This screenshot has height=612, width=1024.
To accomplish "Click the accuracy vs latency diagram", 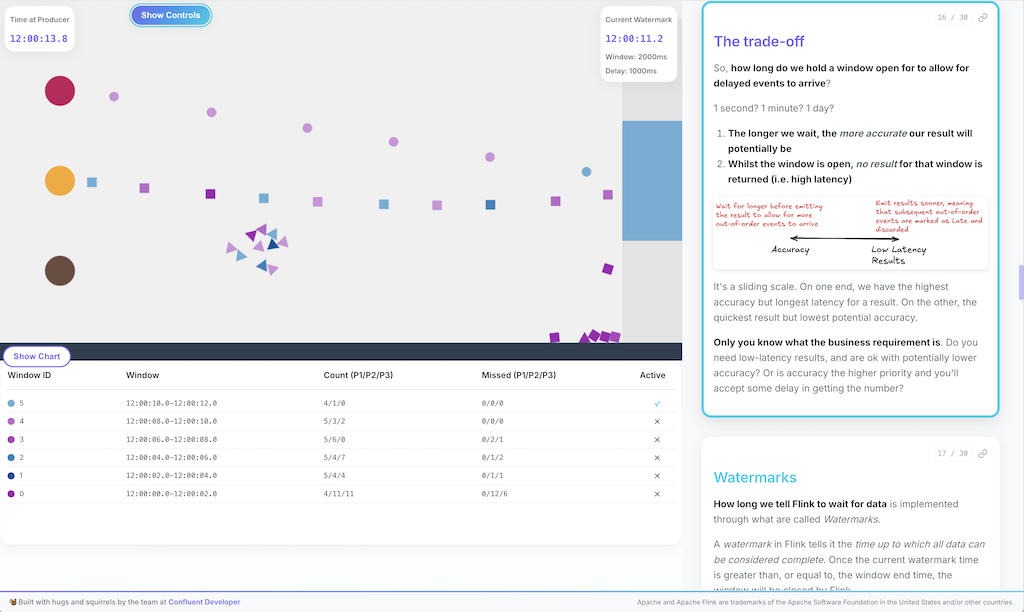I will coord(850,233).
